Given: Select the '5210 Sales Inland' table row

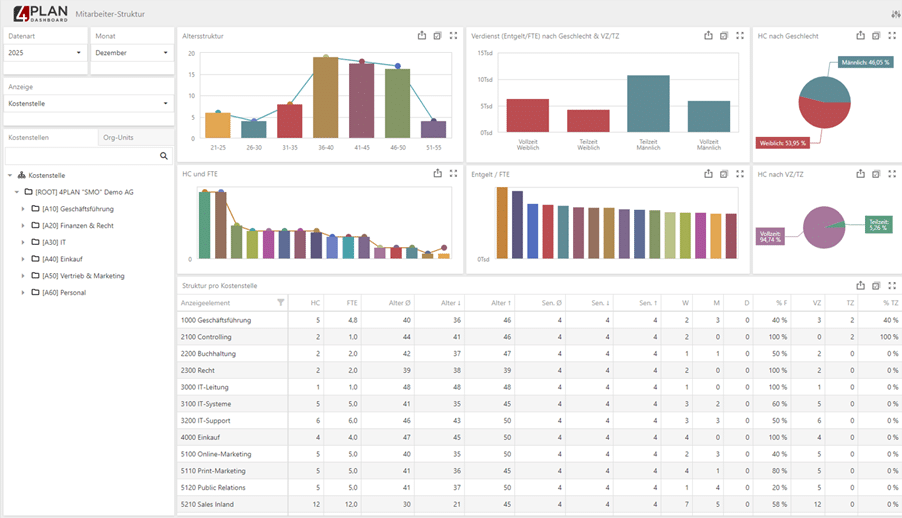Looking at the screenshot, I should tap(539, 504).
